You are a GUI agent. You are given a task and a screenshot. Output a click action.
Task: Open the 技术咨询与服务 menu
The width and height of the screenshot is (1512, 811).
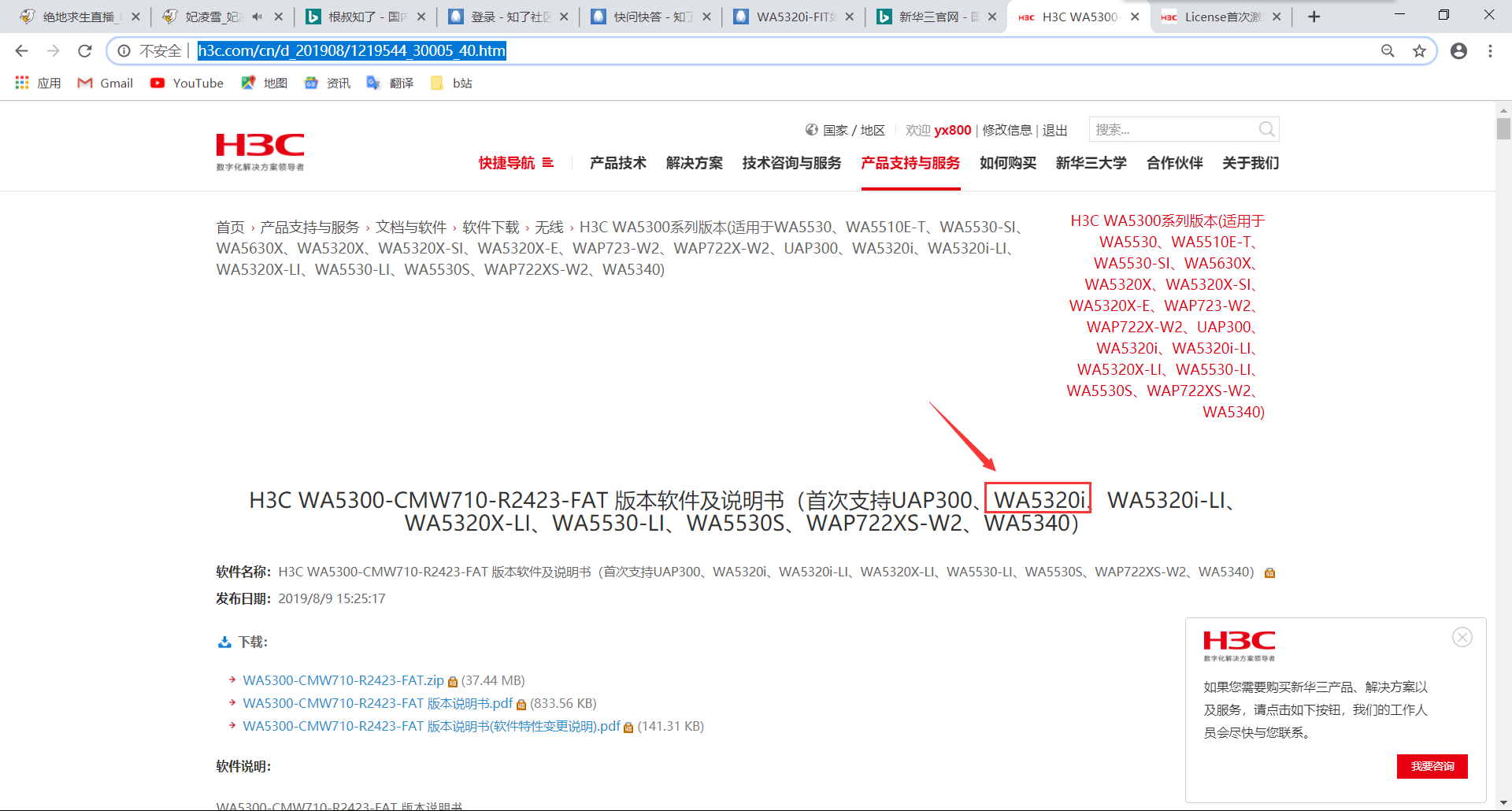point(791,163)
